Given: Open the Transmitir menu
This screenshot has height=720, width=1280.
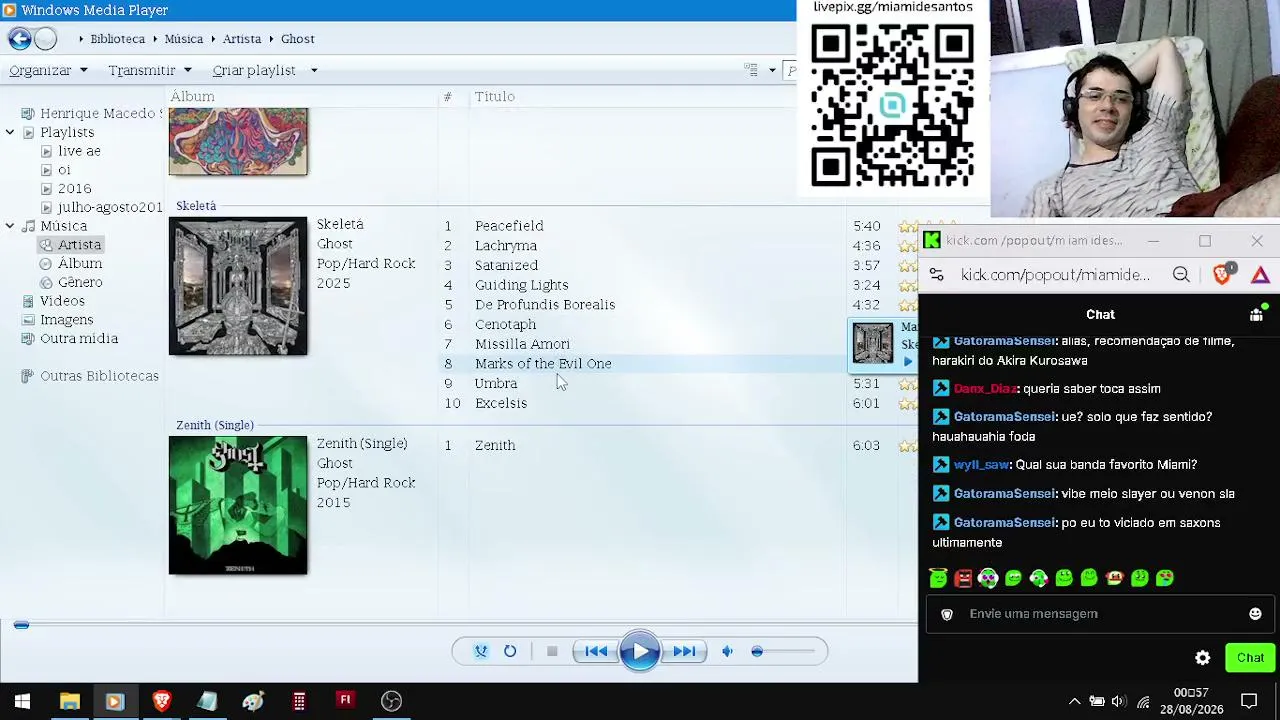Looking at the screenshot, I should point(149,70).
